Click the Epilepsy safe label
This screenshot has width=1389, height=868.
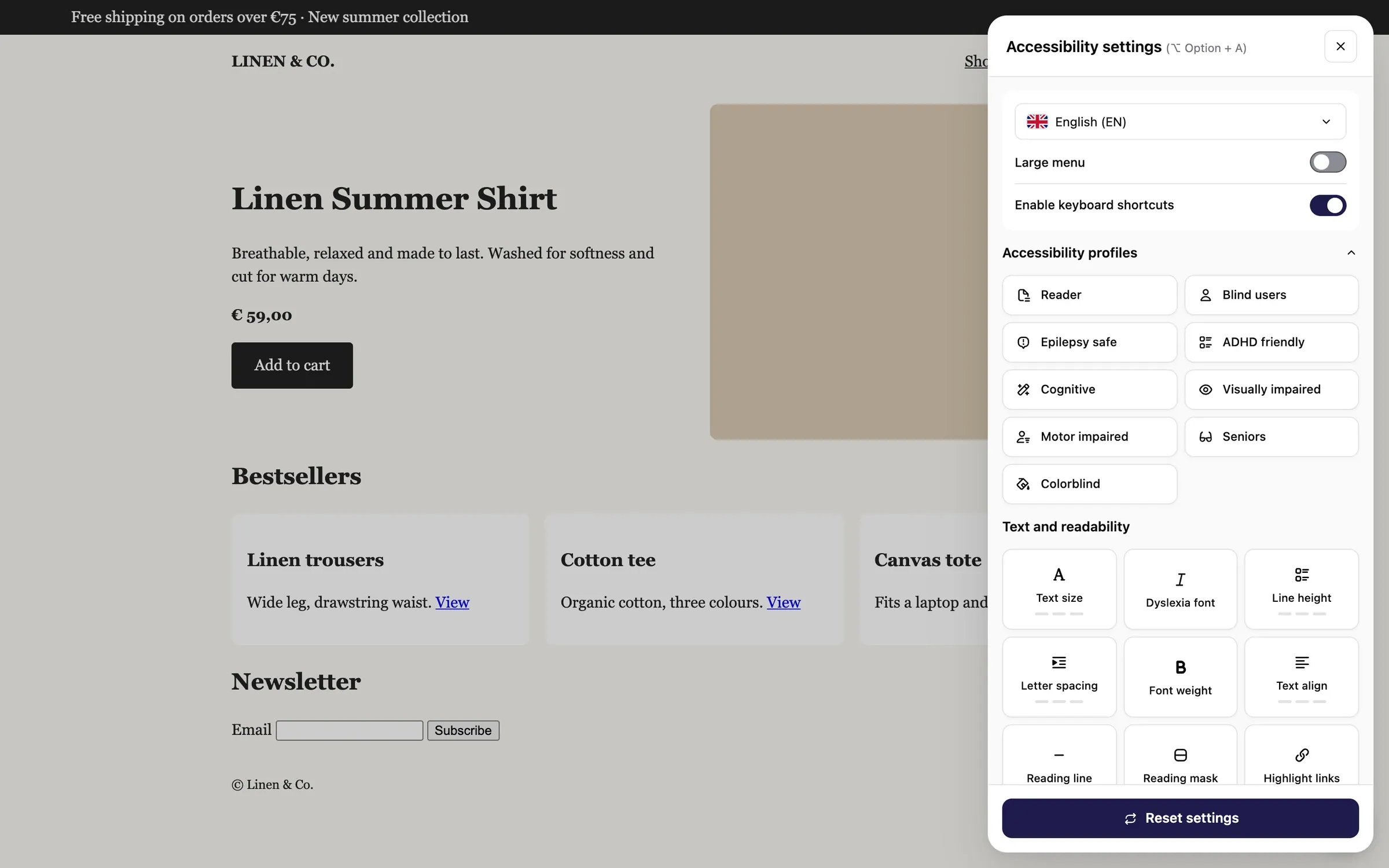click(1079, 343)
